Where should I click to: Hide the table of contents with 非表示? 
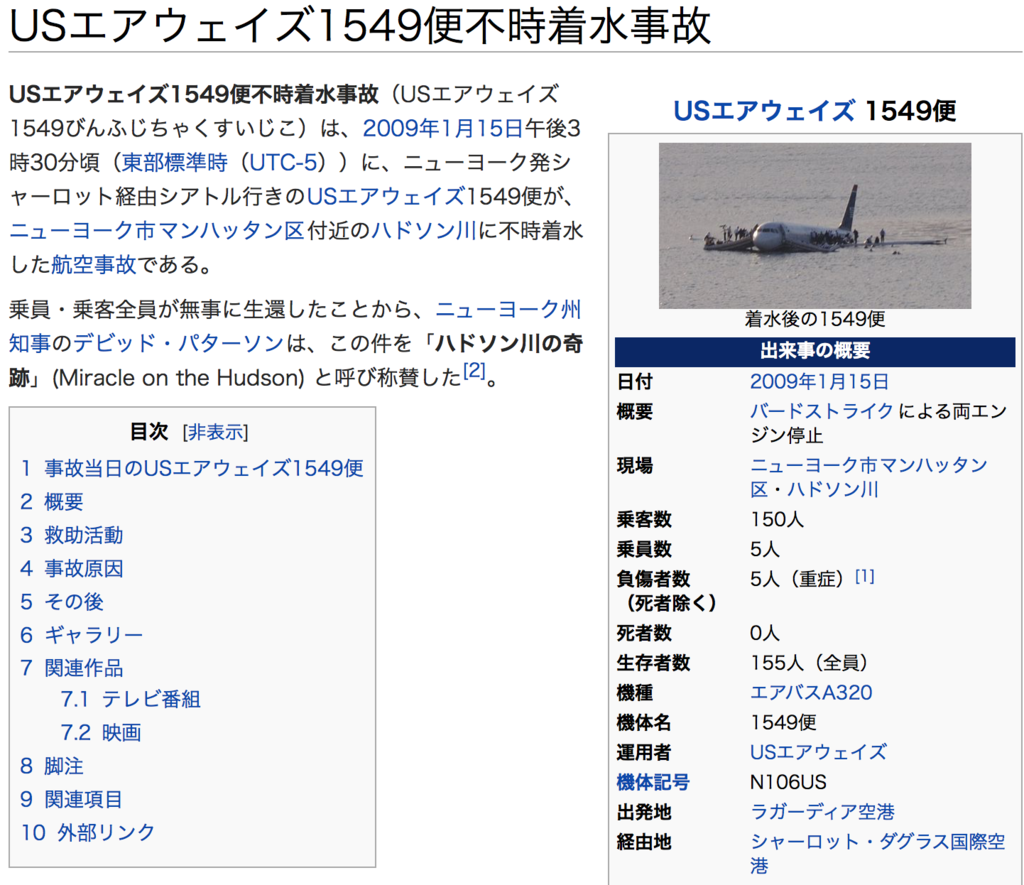pos(216,432)
